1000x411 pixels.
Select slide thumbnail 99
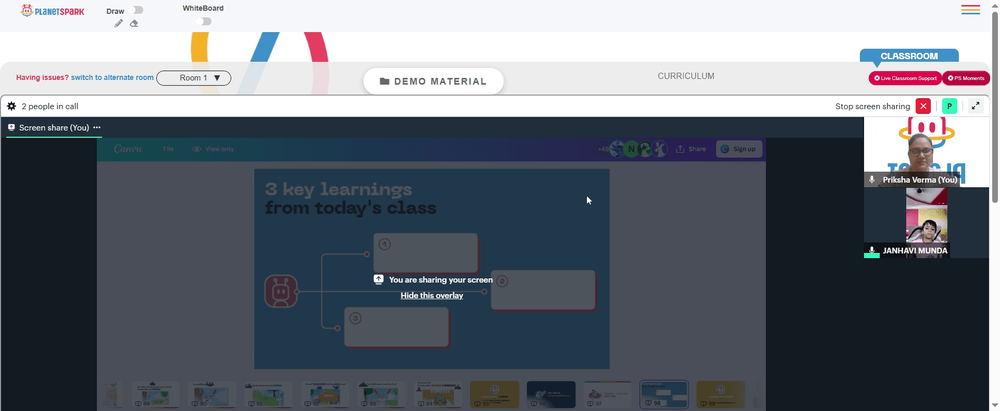point(720,395)
